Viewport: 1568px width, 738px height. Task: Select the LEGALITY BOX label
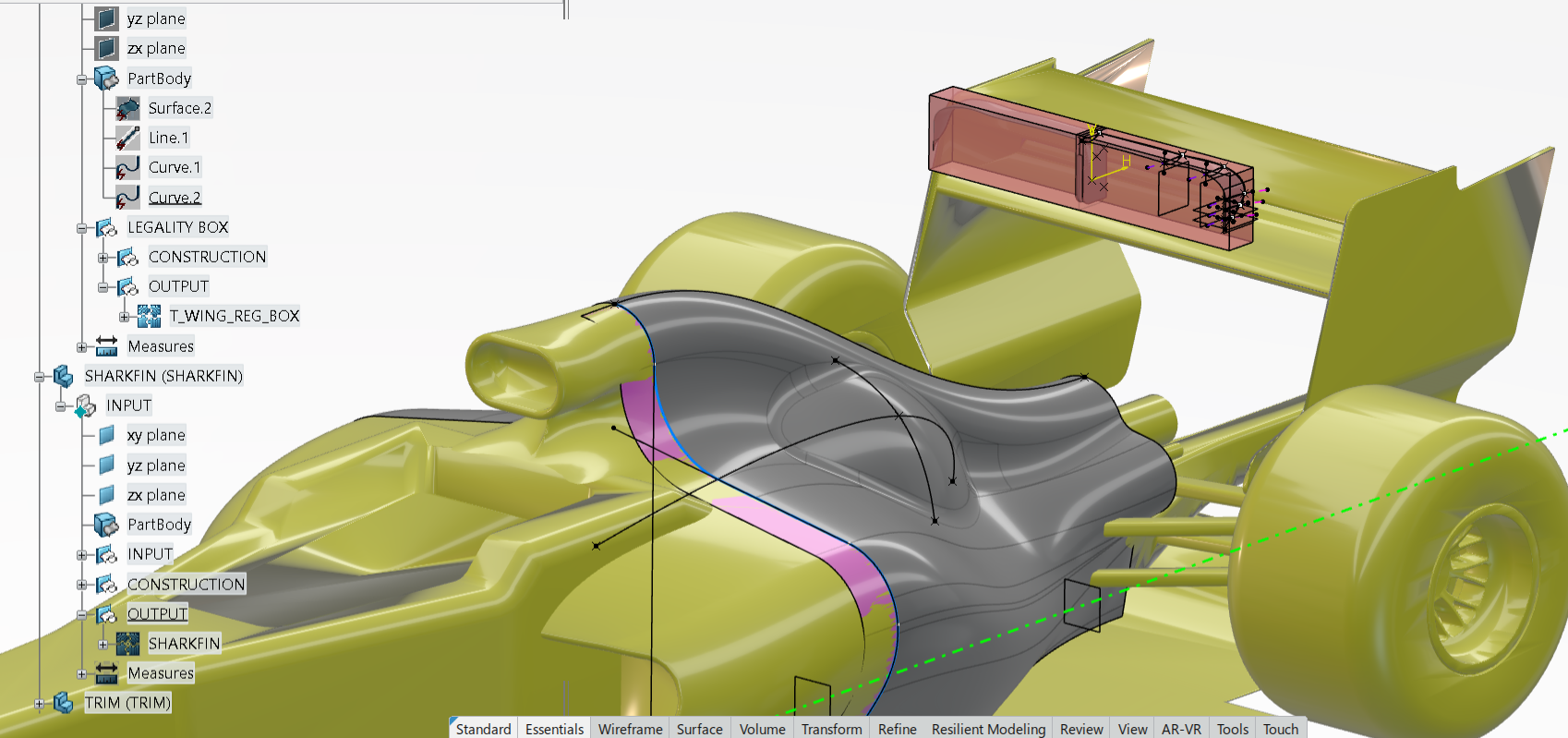[x=178, y=227]
